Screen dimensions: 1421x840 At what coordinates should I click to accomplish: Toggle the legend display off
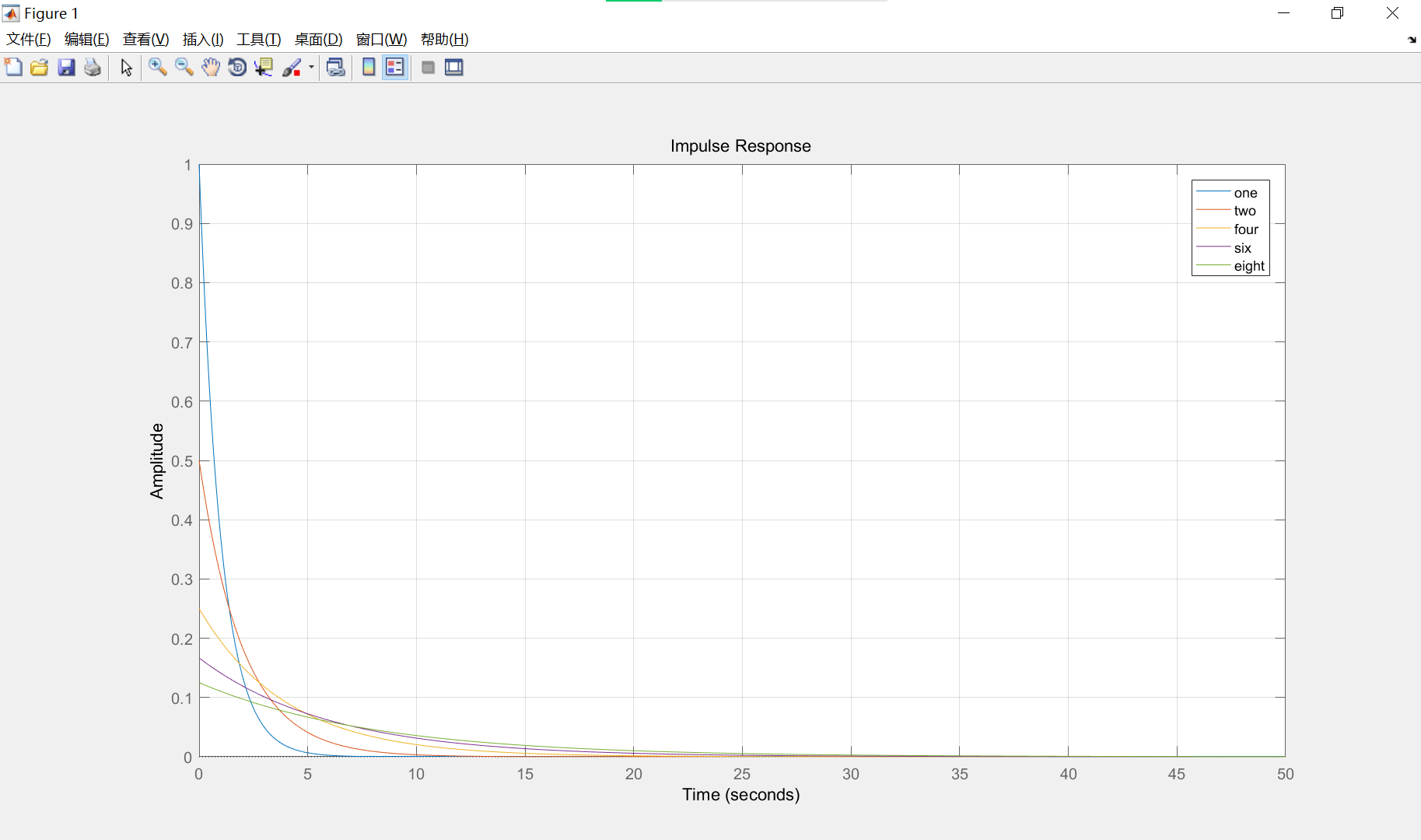click(x=394, y=68)
